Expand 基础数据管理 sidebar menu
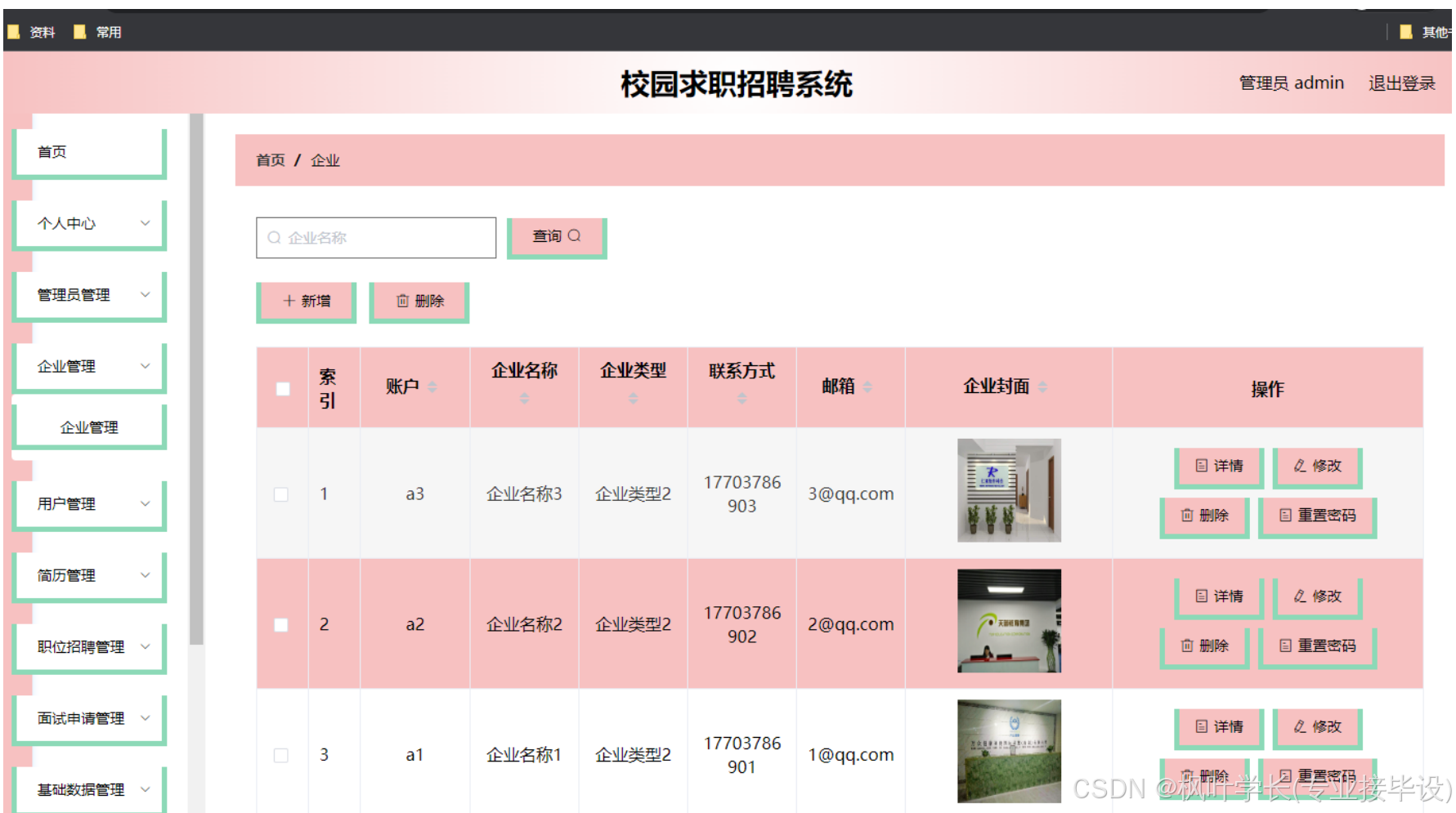Screen dimensions: 1456x813 coord(89,789)
